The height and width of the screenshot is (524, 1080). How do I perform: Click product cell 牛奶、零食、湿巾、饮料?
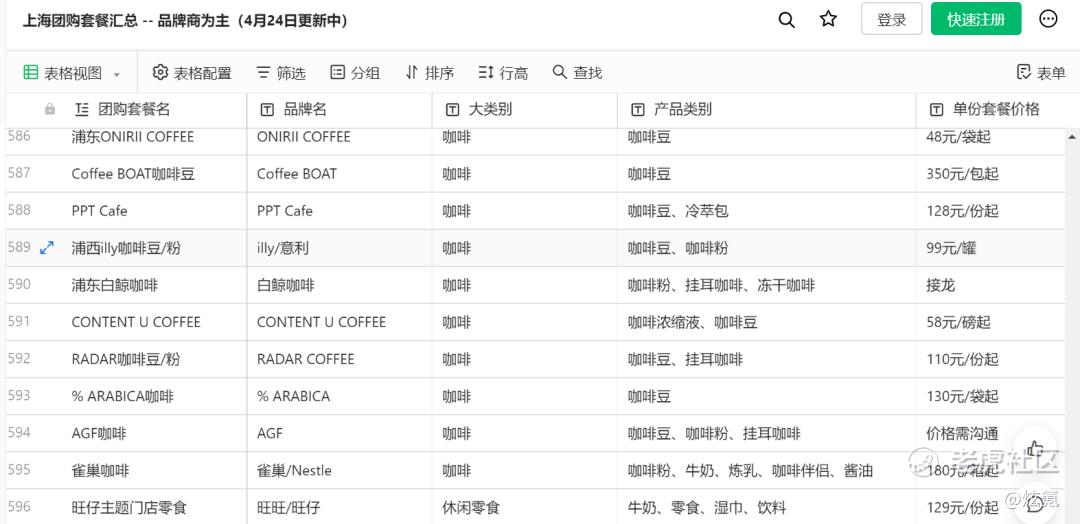click(x=707, y=509)
